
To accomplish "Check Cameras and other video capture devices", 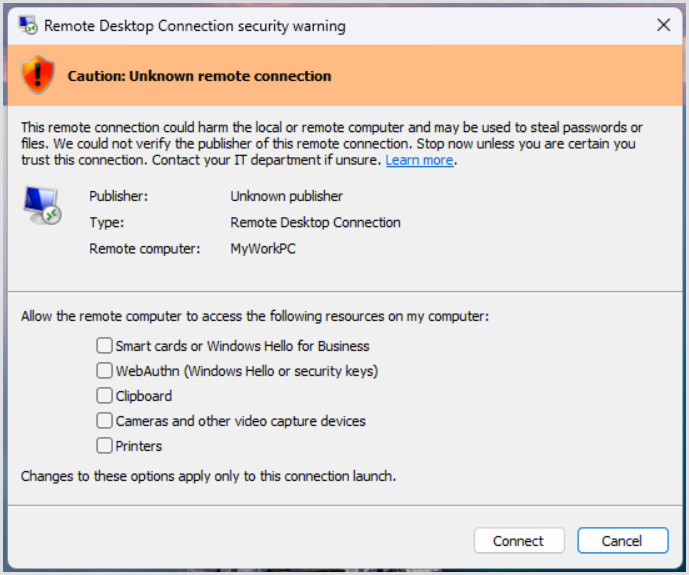I will click(x=105, y=421).
